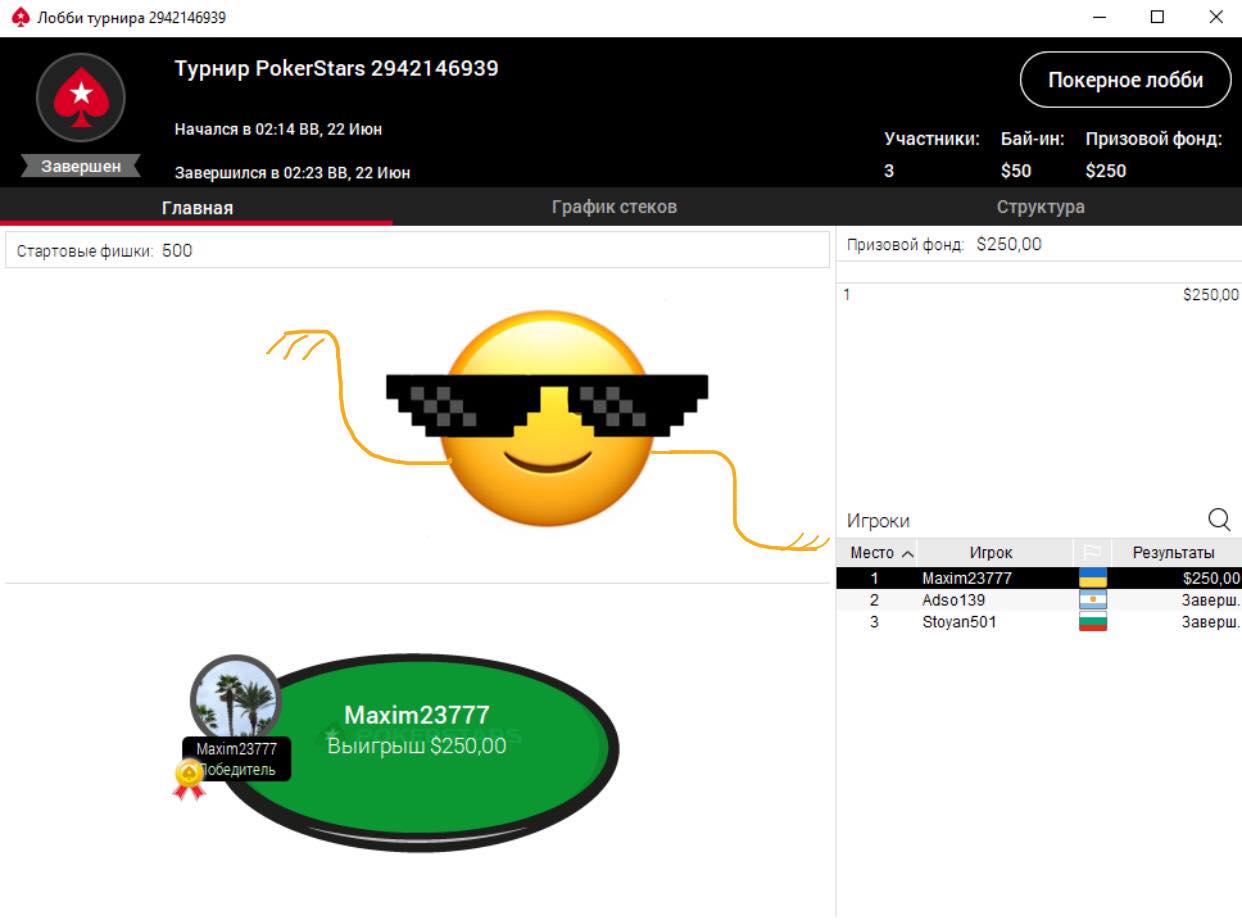Click the Игрок column header

[991, 553]
